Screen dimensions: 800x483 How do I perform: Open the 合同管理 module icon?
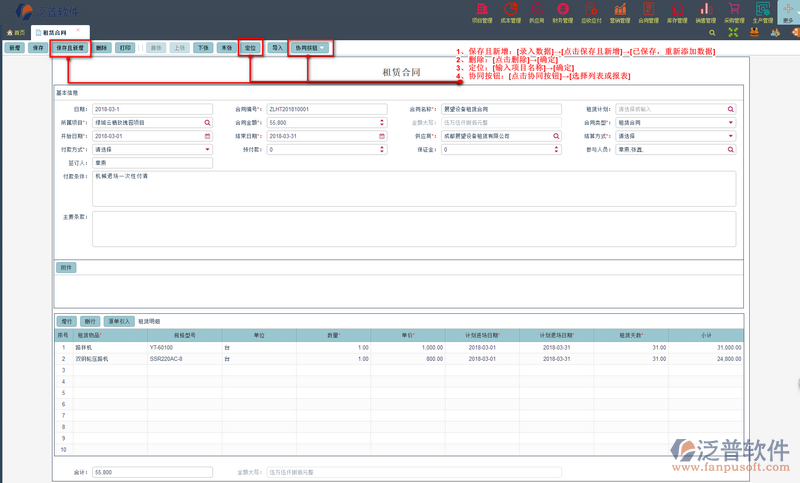(650, 12)
